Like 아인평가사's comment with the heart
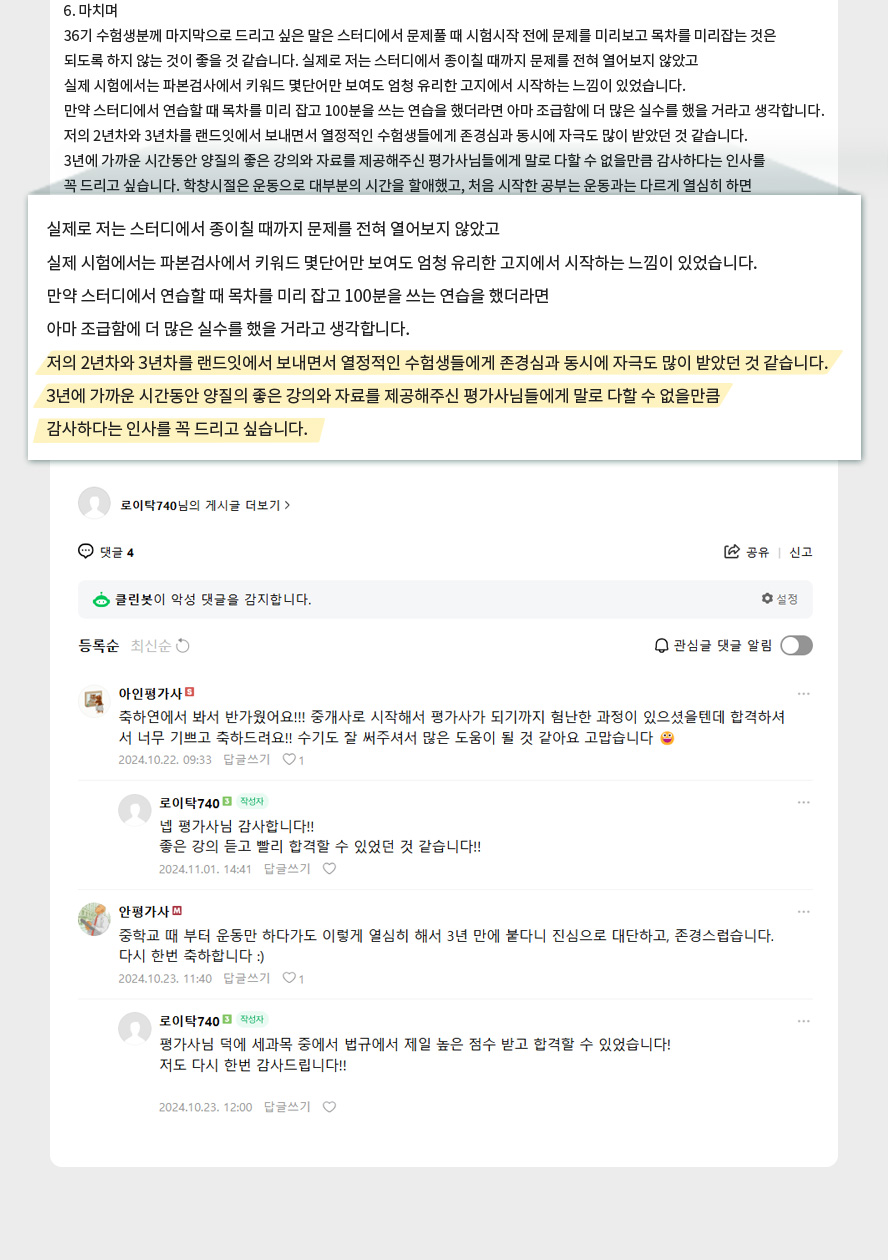 [289, 759]
